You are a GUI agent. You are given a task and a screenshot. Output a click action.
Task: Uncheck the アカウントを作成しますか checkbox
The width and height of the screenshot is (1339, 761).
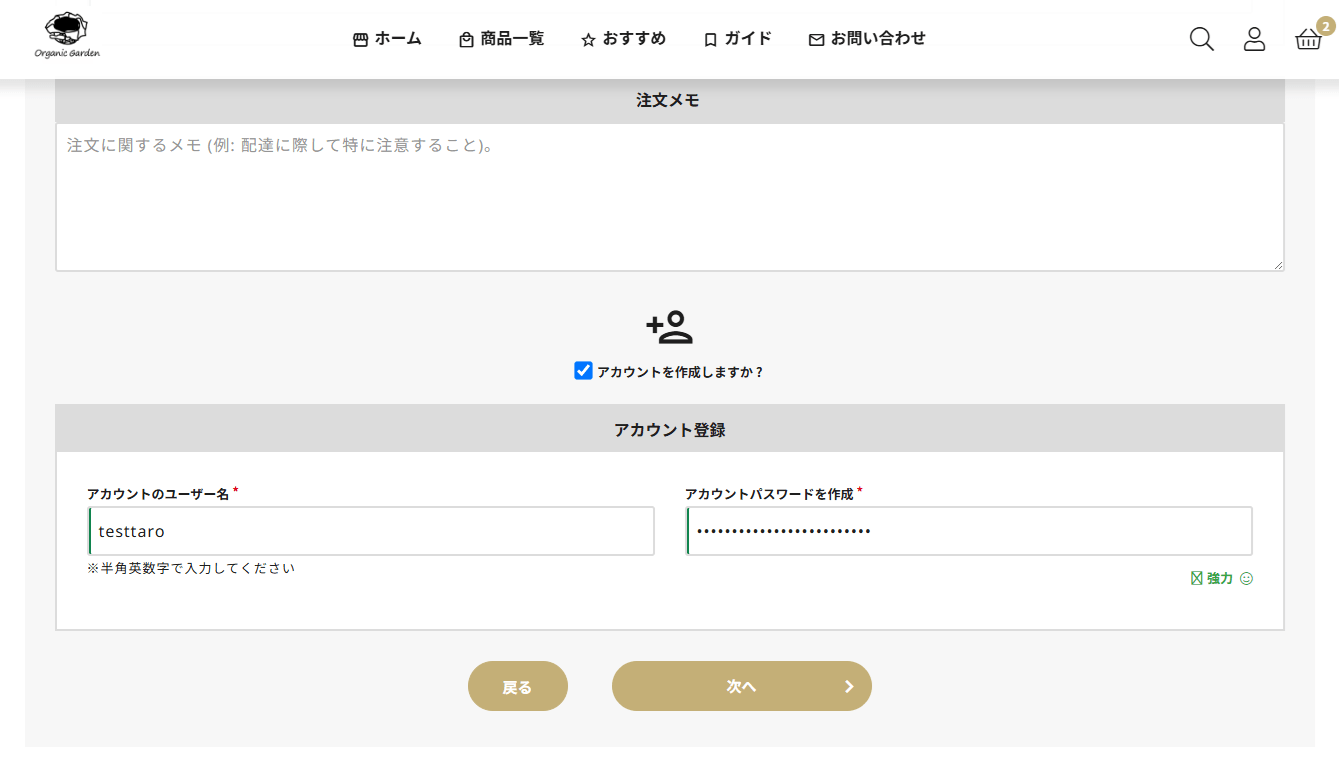point(584,371)
